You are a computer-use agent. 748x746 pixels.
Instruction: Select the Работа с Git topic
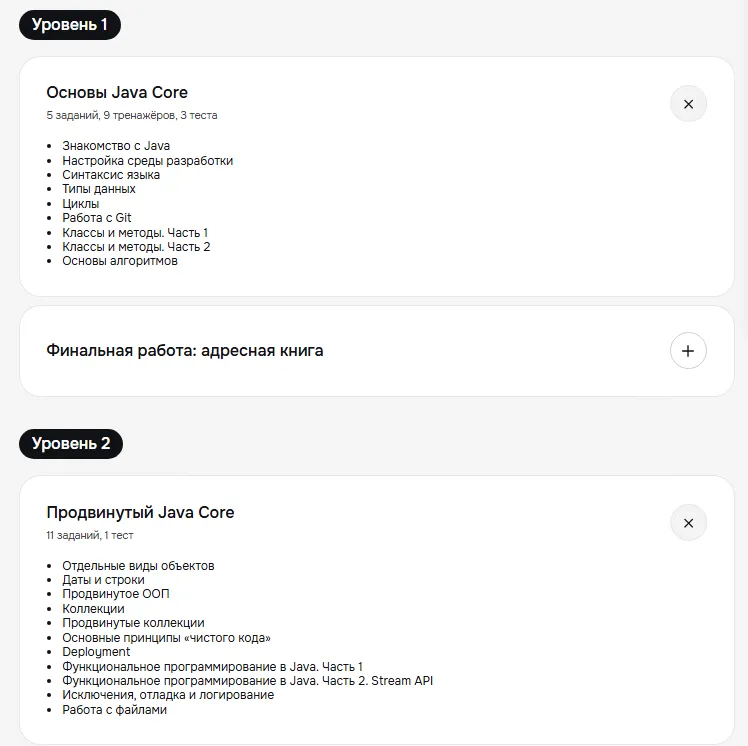coord(97,218)
